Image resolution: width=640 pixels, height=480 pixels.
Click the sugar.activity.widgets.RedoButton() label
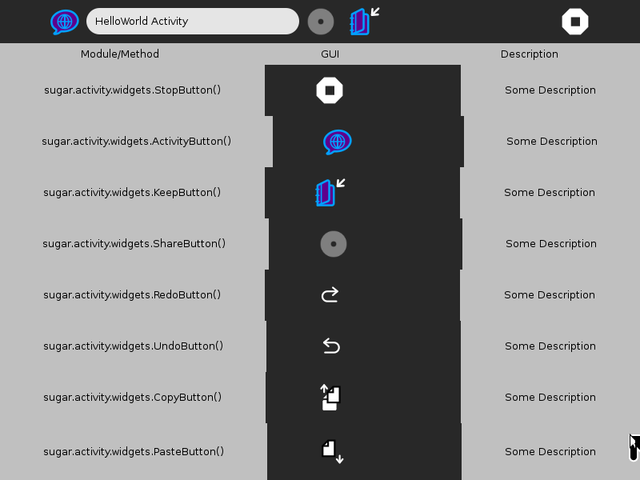click(132, 295)
